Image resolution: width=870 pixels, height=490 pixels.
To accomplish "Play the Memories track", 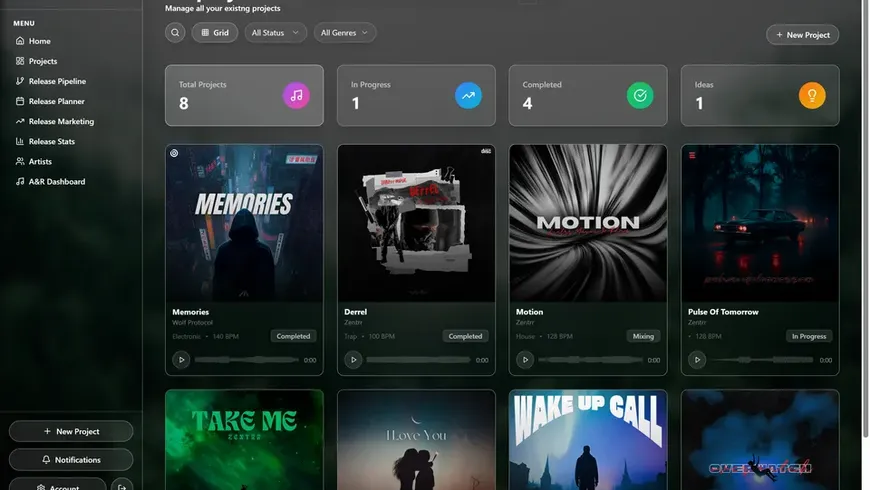I will tap(181, 360).
